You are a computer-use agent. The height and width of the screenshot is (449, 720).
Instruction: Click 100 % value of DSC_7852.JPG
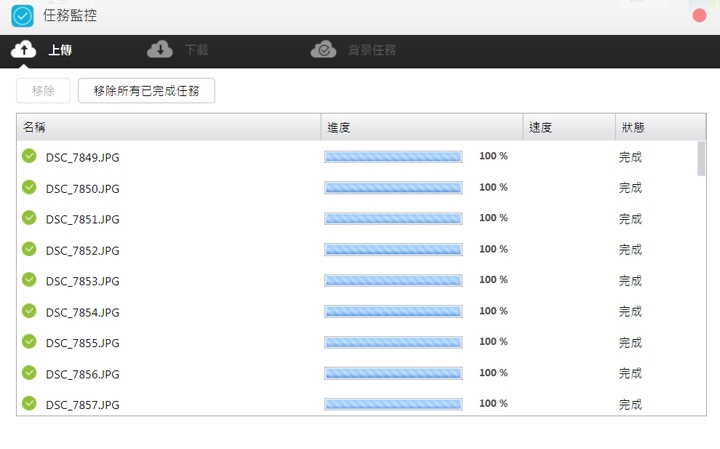[494, 249]
